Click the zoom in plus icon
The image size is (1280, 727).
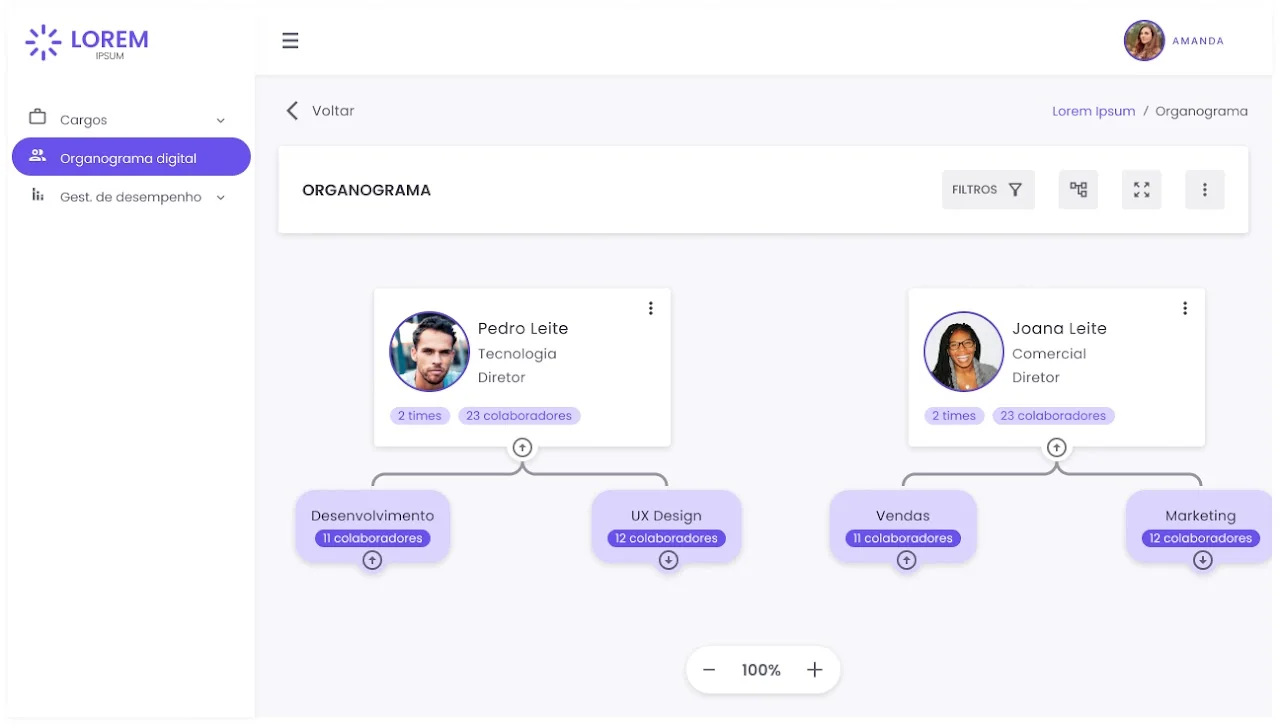(x=814, y=670)
